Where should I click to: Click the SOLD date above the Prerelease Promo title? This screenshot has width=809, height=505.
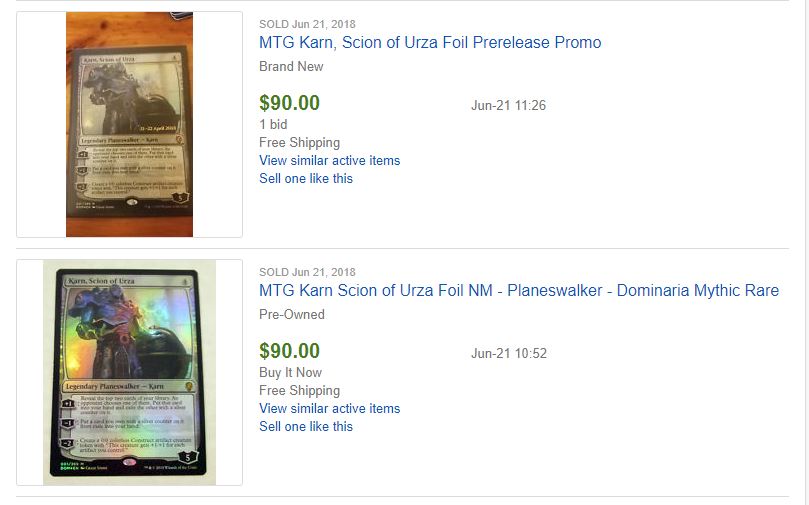(x=307, y=24)
